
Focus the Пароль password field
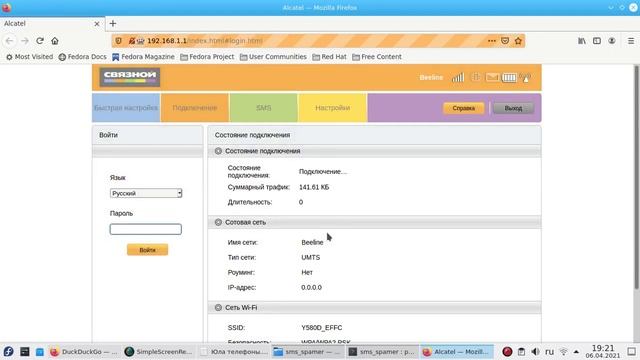146,229
